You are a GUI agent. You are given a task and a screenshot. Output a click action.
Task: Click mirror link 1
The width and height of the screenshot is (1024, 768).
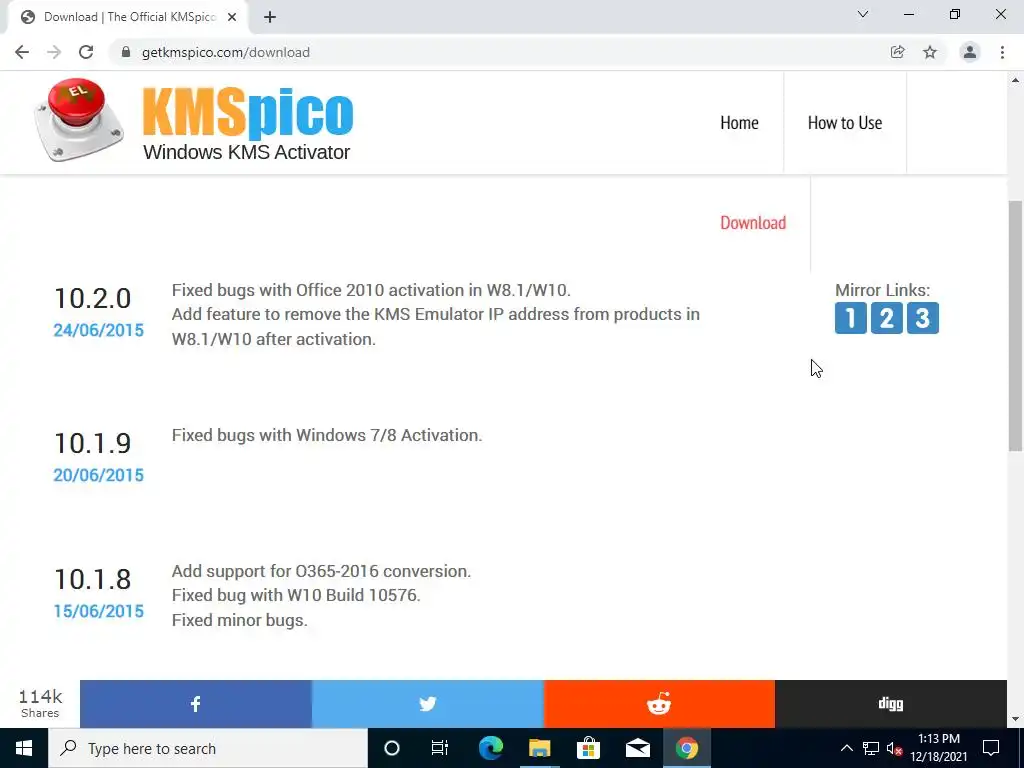(x=850, y=318)
